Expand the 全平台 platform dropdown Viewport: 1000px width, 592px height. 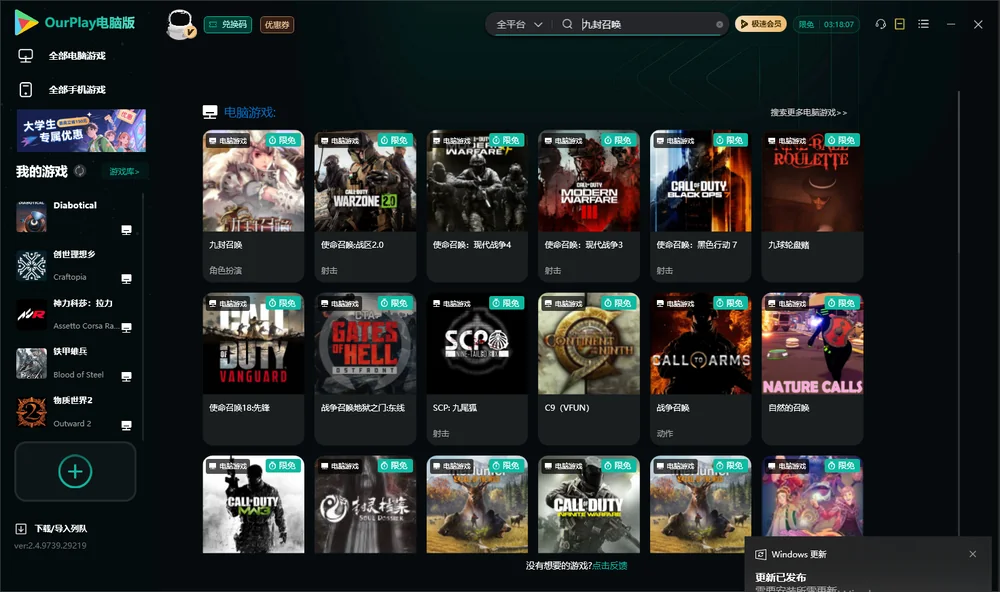(519, 24)
